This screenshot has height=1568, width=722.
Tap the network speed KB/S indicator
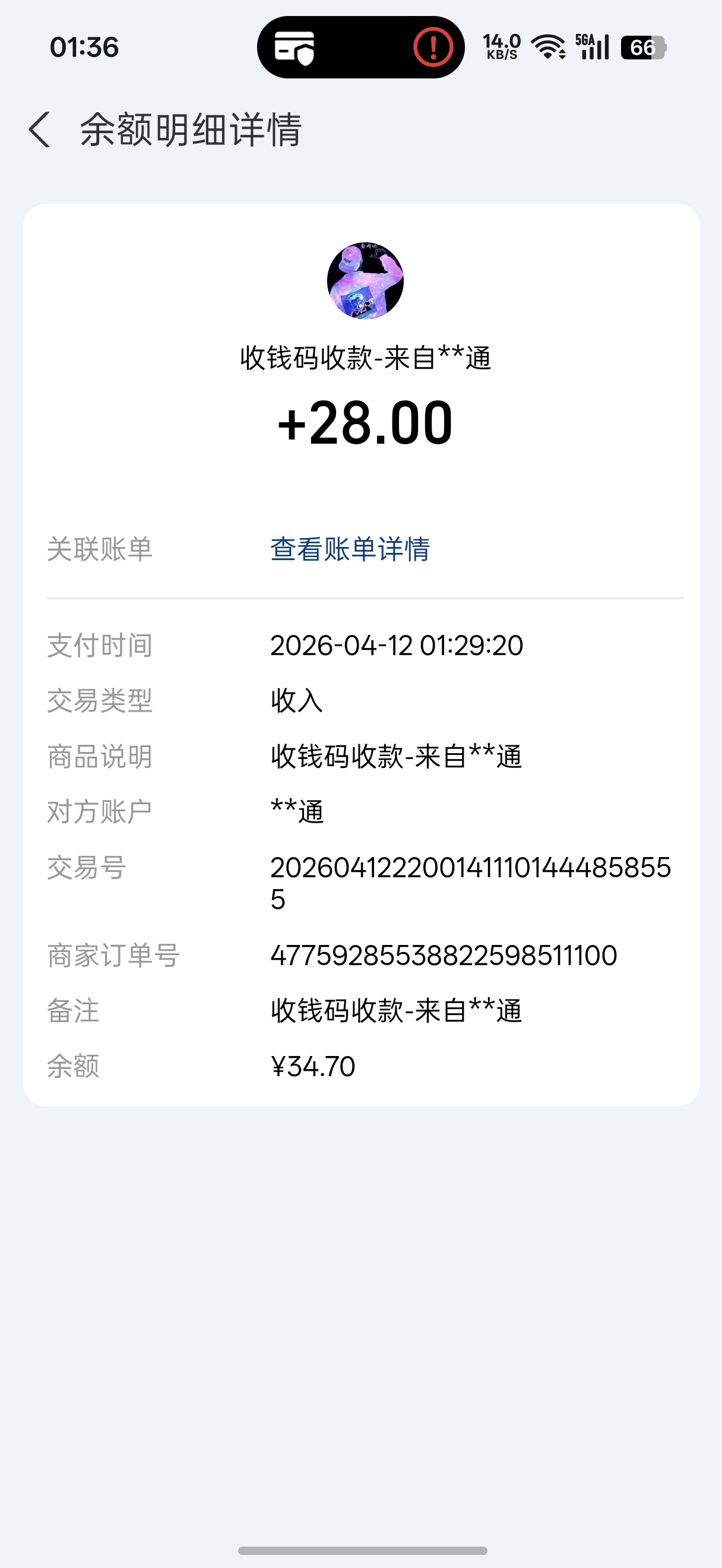coord(502,48)
